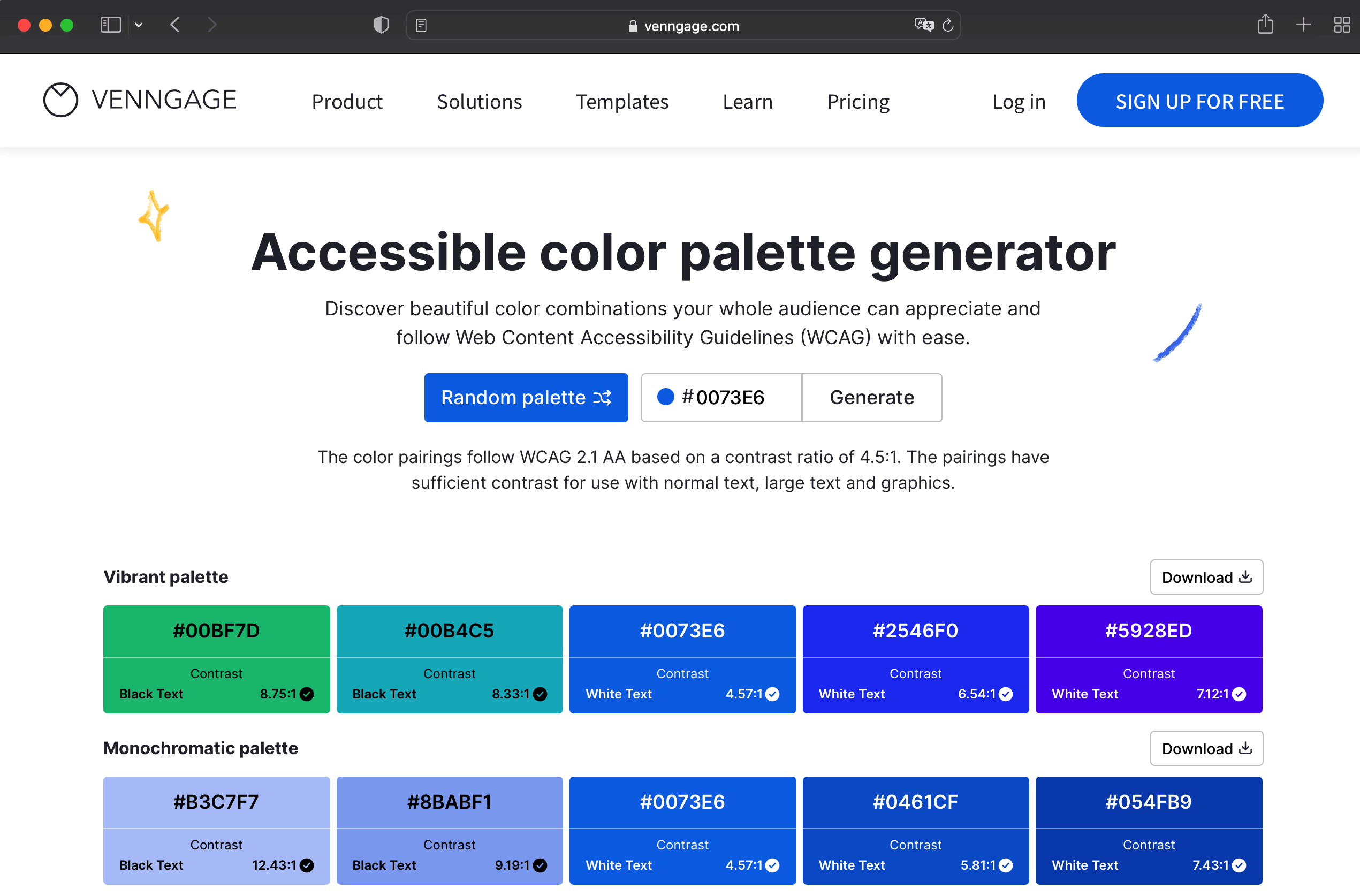Select the #0073E6 color swatch input field
Viewport: 1360px width, 896px height.
[x=720, y=397]
